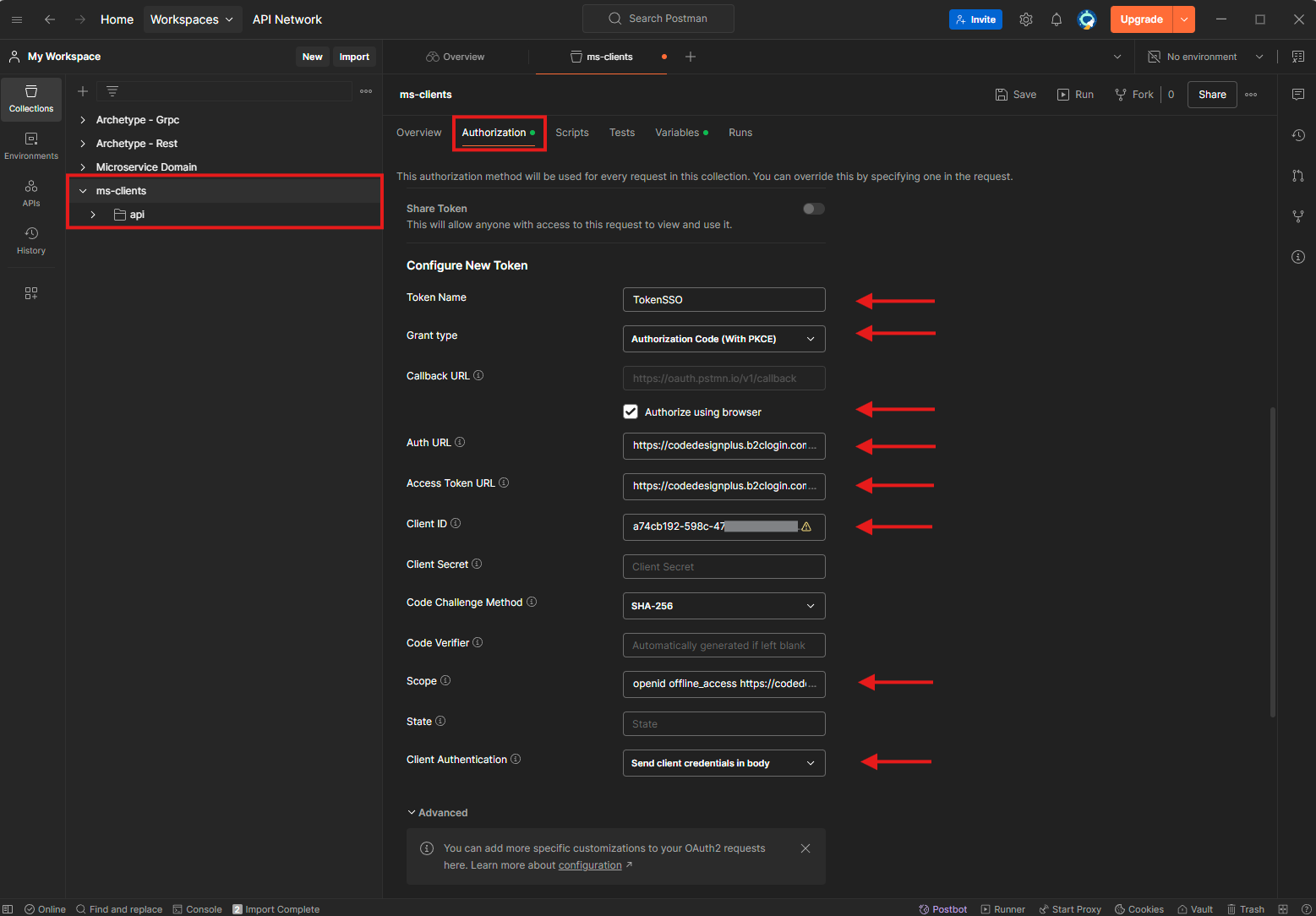Open the Workspaces dropdown
The width and height of the screenshot is (1316, 916).
192,19
